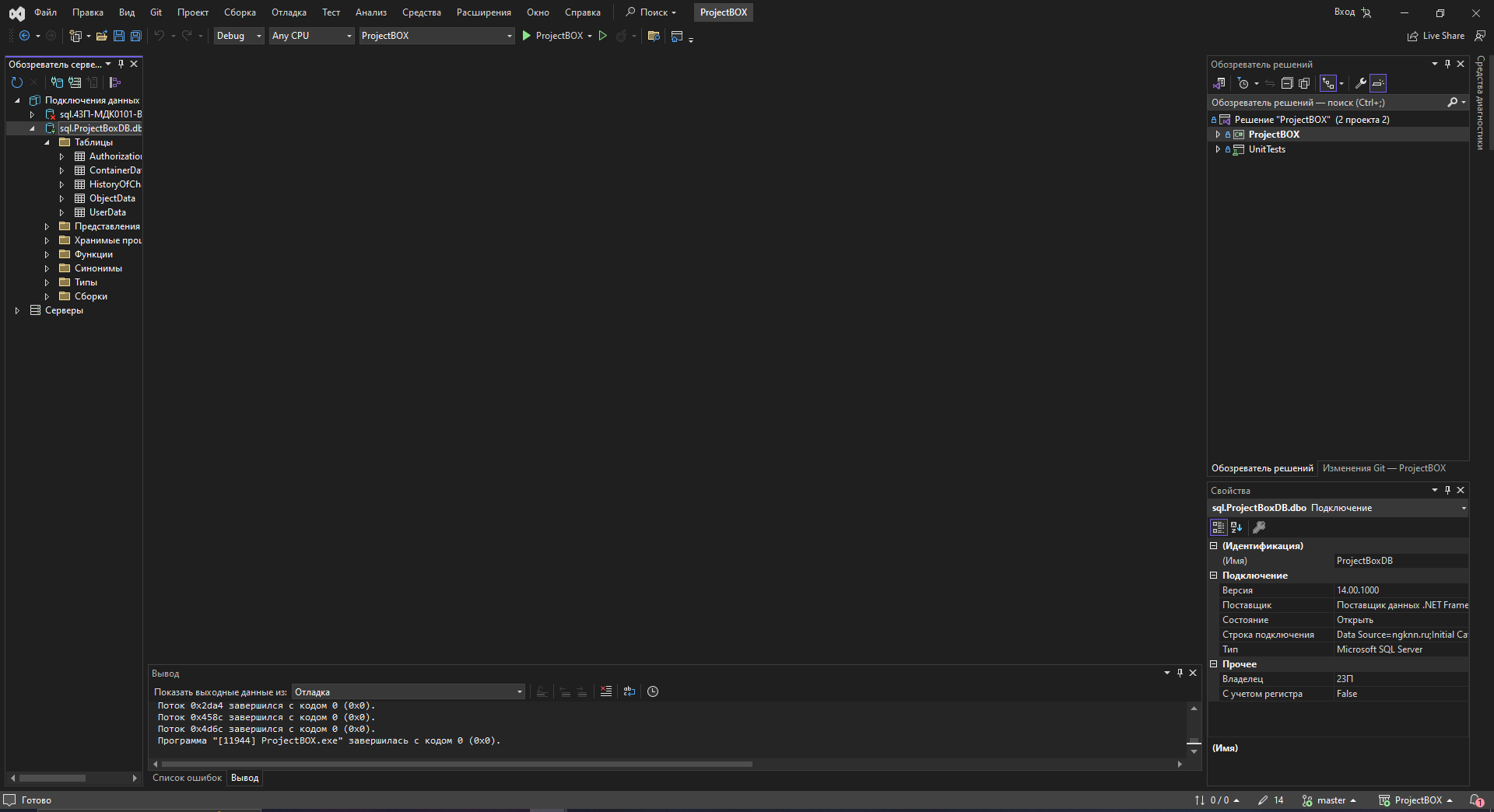Viewport: 1494px width, 812px height.
Task: Open the Файл menu
Action: [x=45, y=12]
